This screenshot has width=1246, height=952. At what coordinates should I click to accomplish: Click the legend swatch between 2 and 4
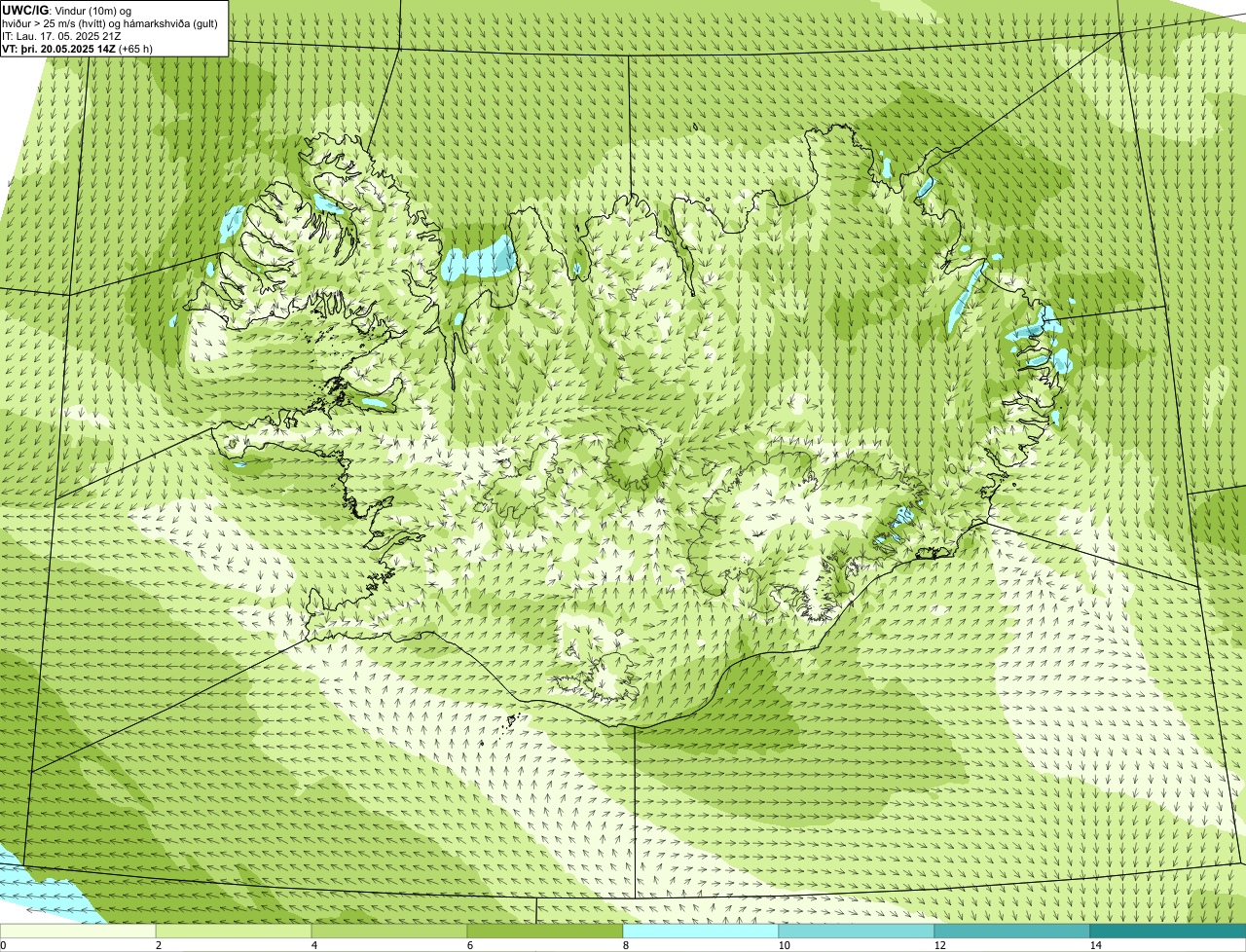(234, 932)
